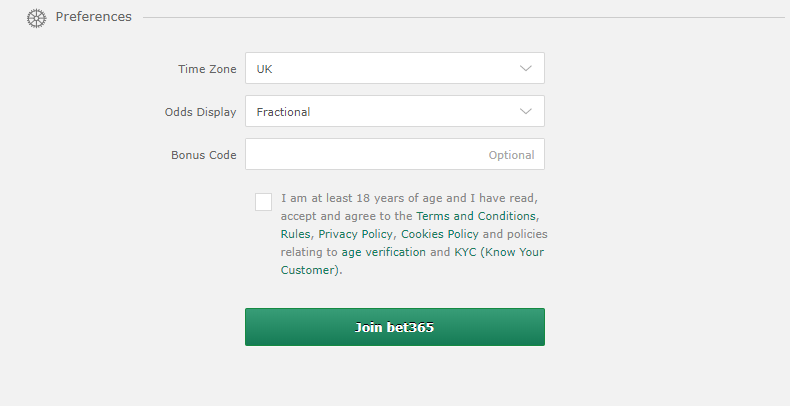Open the Privacy Policy link

click(355, 234)
